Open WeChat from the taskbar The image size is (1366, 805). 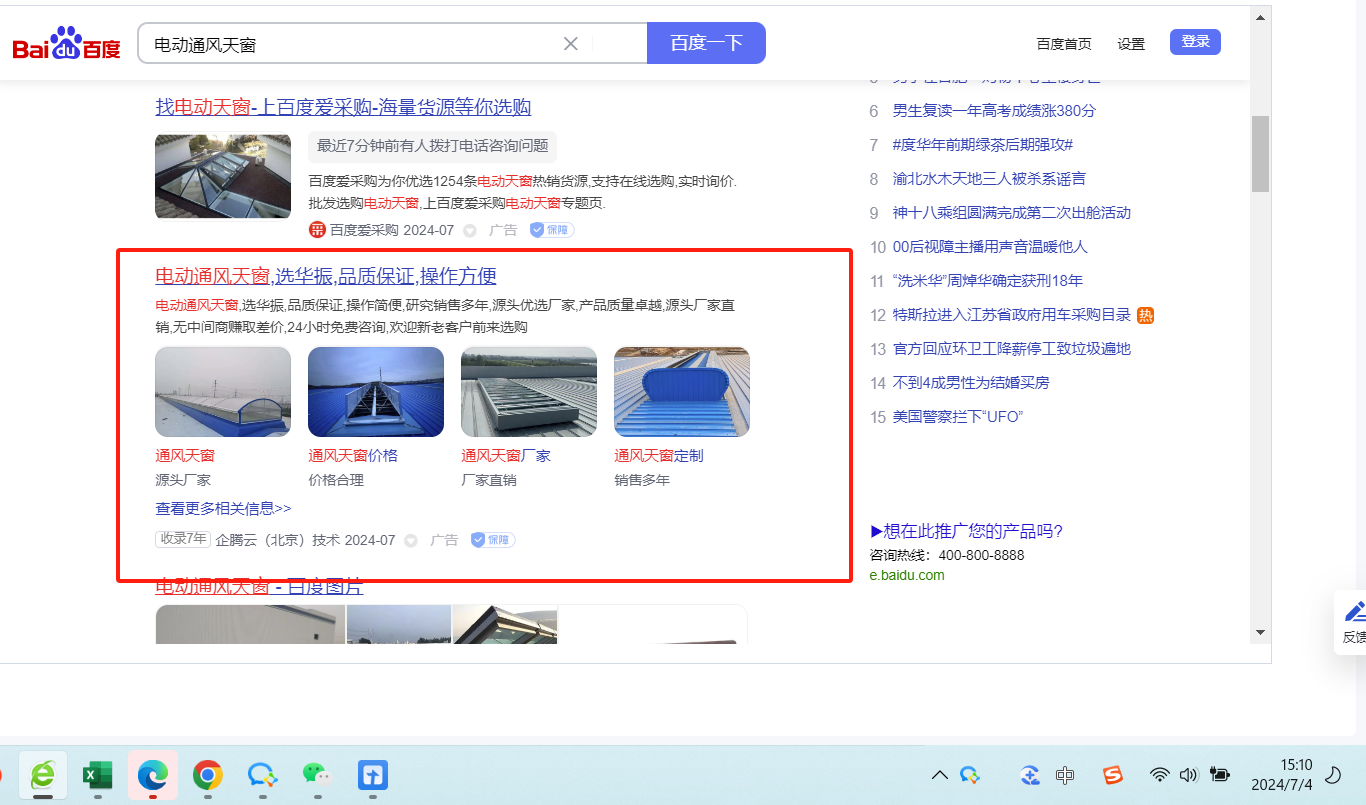point(317,775)
